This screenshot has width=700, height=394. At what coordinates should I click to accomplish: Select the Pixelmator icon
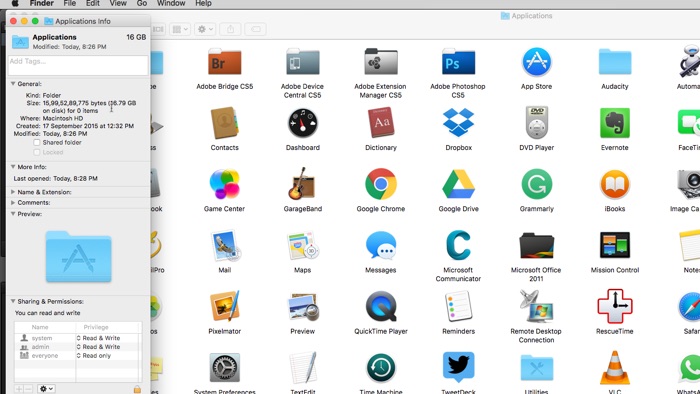(x=225, y=306)
